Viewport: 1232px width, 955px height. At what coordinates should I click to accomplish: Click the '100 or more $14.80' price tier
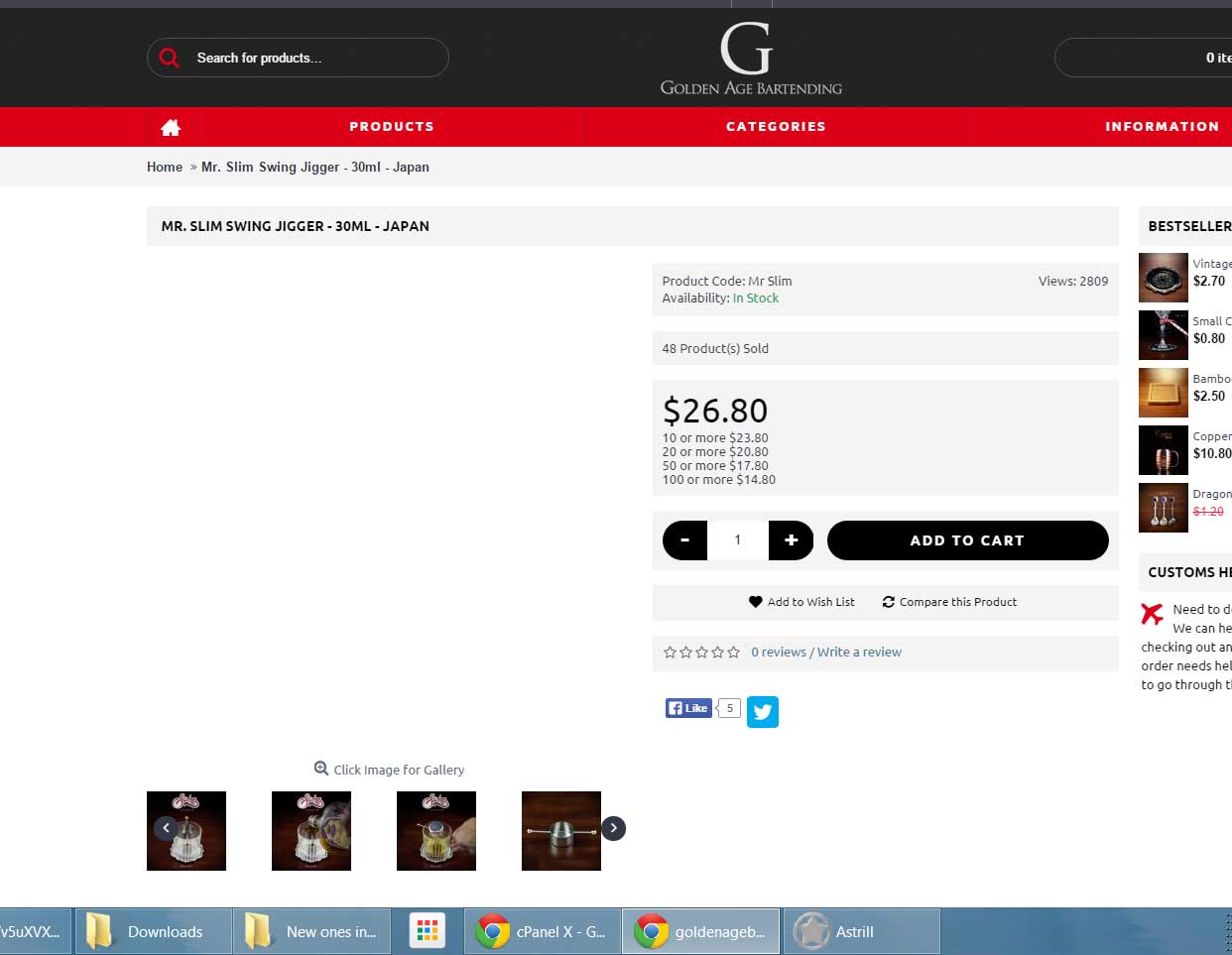pyautogui.click(x=719, y=479)
